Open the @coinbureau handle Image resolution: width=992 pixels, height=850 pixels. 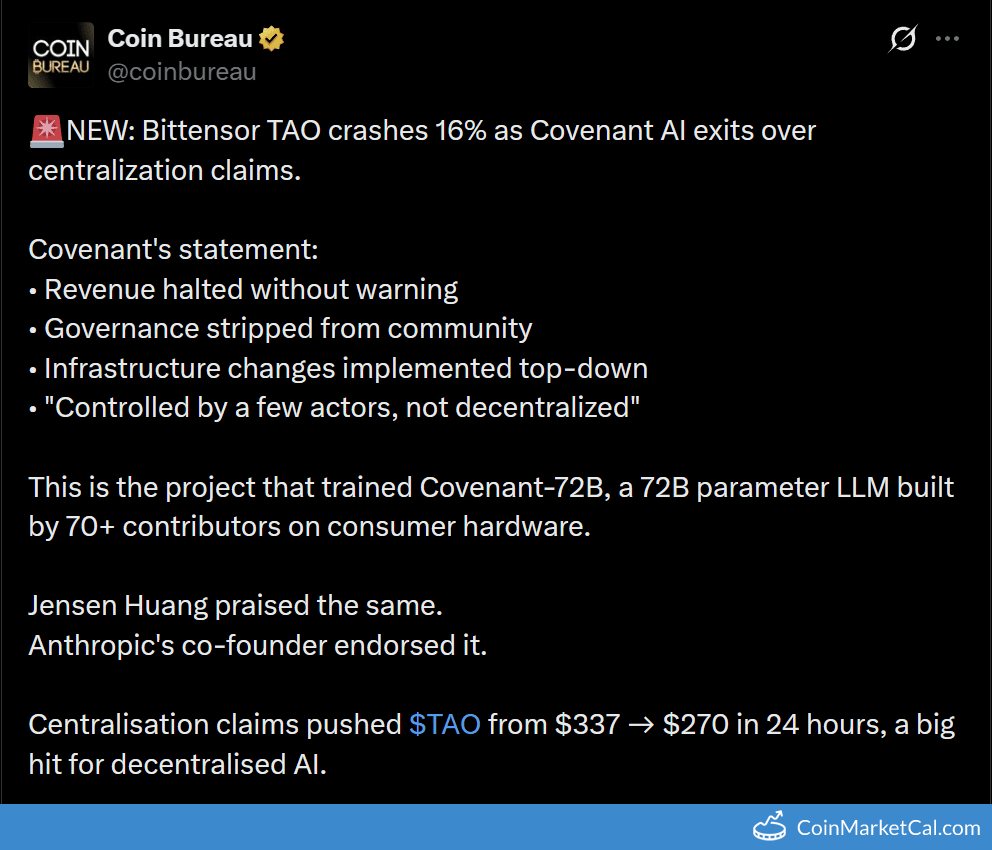(x=182, y=72)
